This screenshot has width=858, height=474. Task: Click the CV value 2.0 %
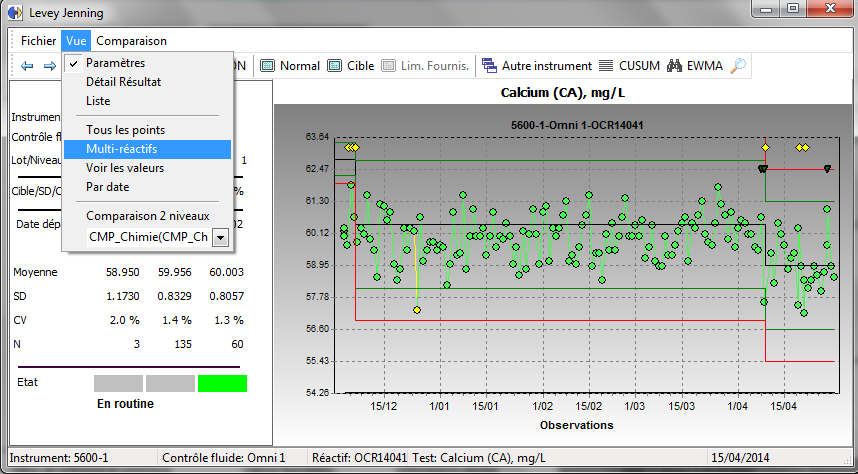pos(125,320)
